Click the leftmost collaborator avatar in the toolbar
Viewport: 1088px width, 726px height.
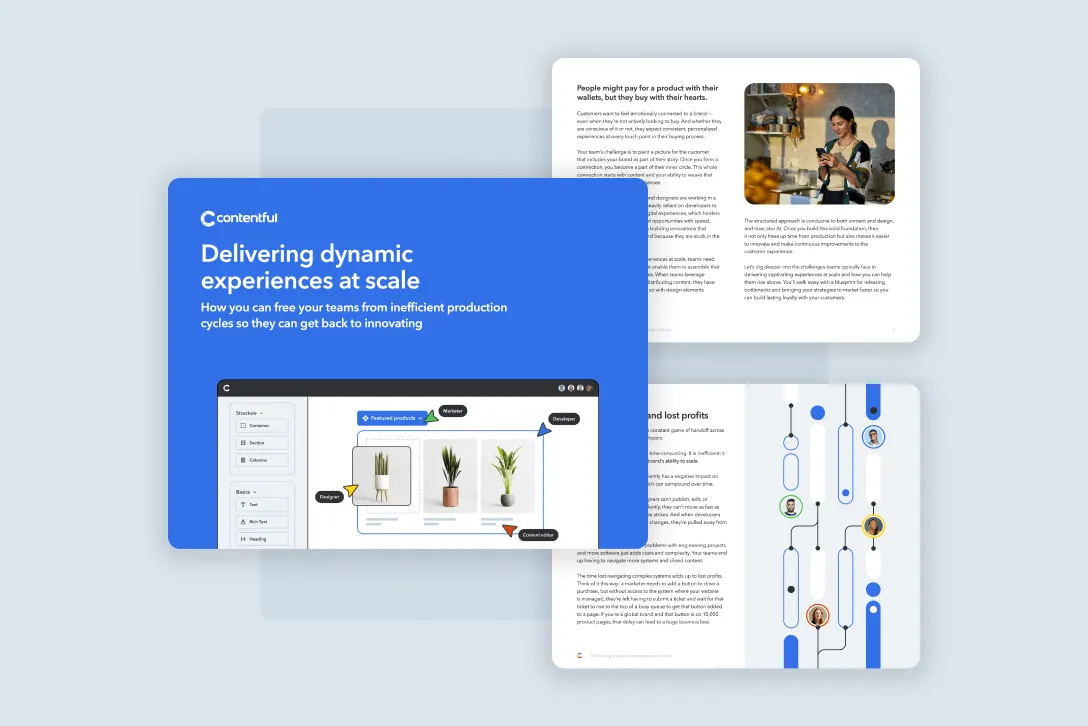[561, 386]
